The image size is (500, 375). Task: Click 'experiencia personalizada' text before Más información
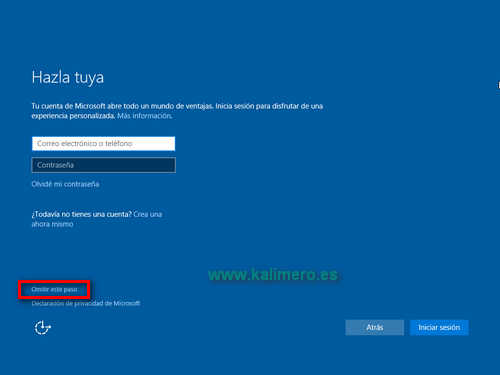pyautogui.click(x=73, y=116)
